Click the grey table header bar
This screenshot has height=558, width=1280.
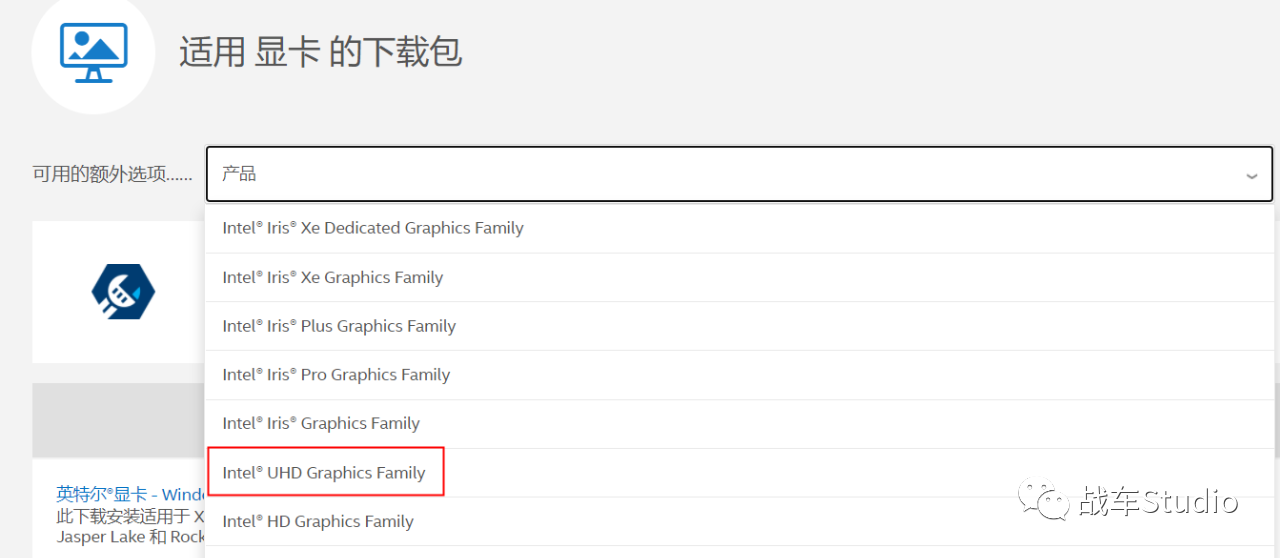pos(118,420)
